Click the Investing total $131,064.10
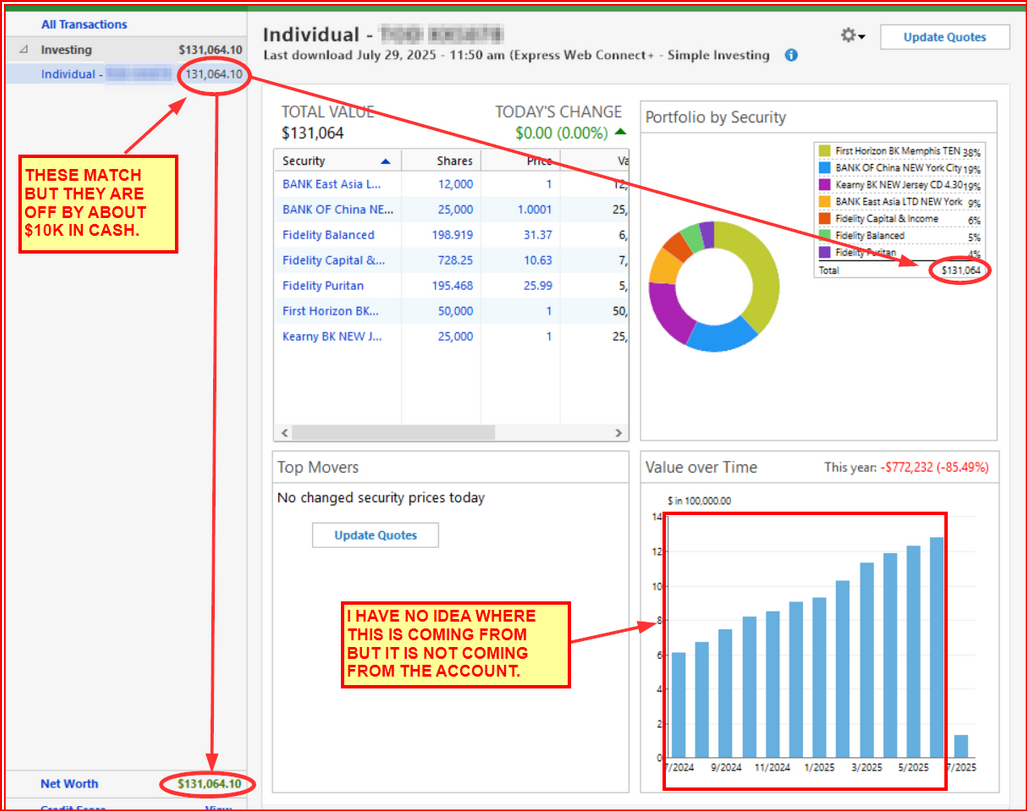Image resolution: width=1027 pixels, height=811 pixels. click(x=210, y=50)
